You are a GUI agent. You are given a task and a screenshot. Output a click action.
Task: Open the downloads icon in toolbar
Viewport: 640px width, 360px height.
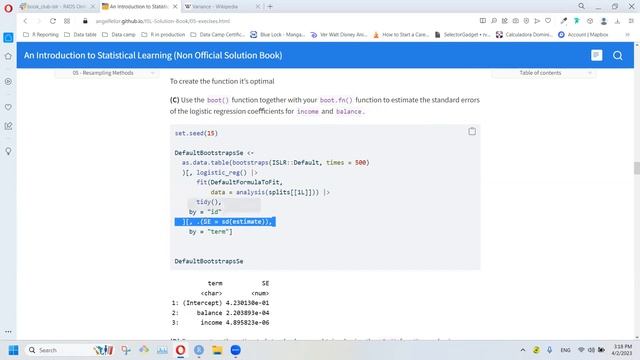pyautogui.click(x=617, y=21)
